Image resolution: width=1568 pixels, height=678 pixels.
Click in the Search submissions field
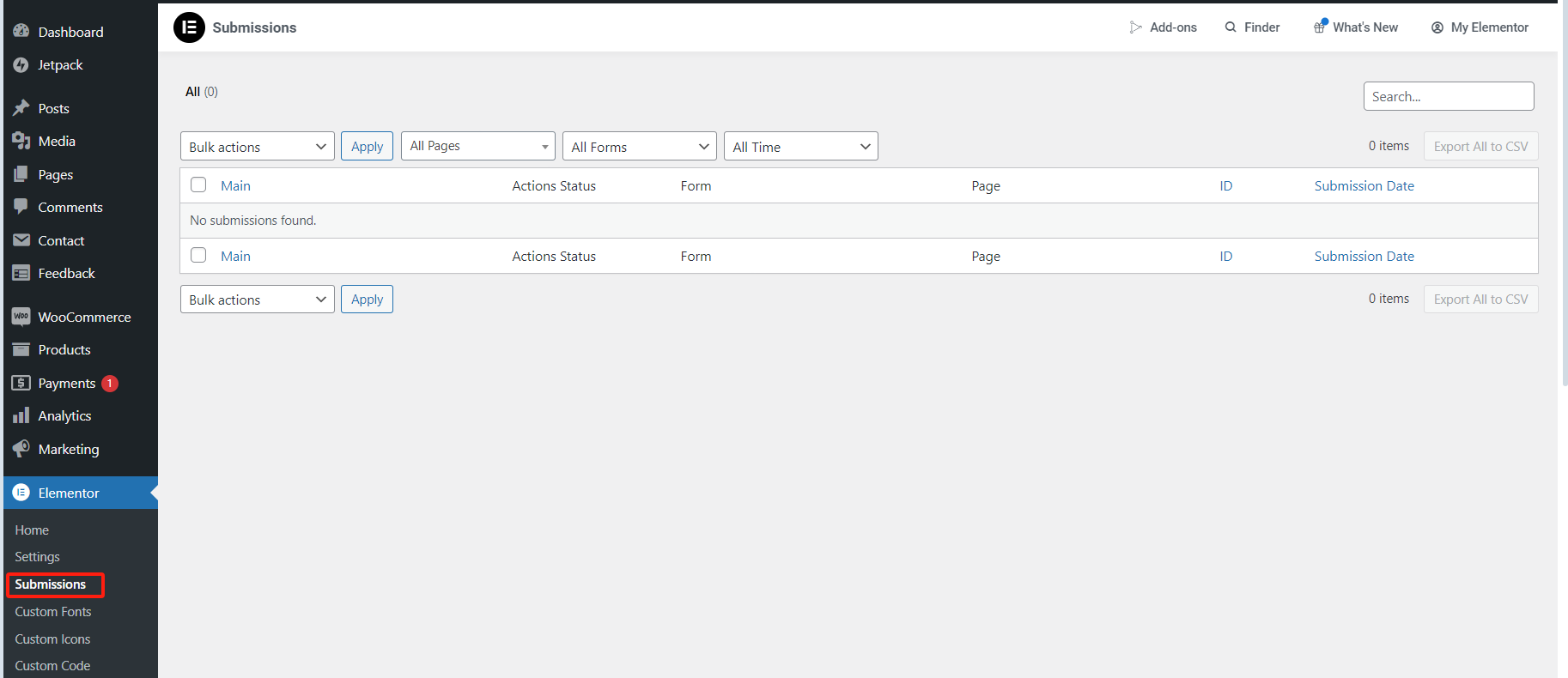tap(1448, 96)
